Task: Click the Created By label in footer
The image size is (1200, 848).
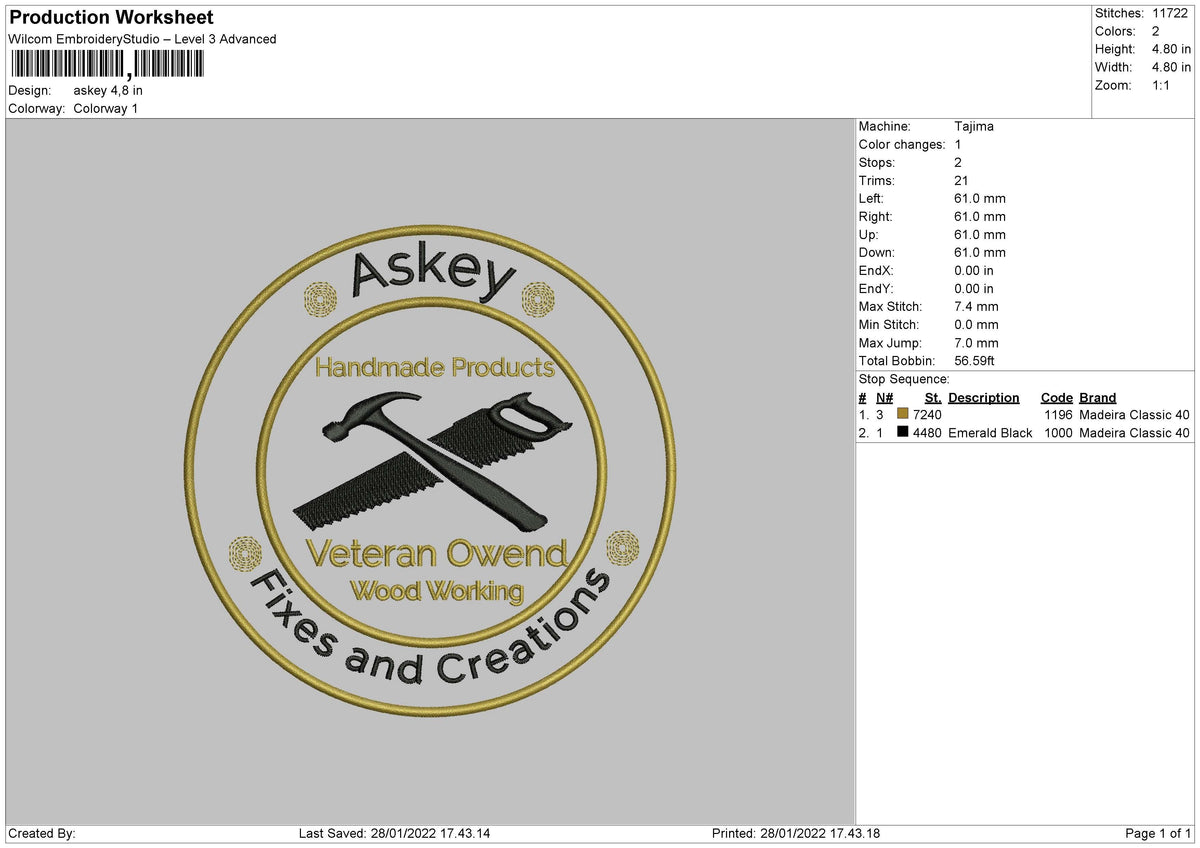Action: pyautogui.click(x=42, y=834)
